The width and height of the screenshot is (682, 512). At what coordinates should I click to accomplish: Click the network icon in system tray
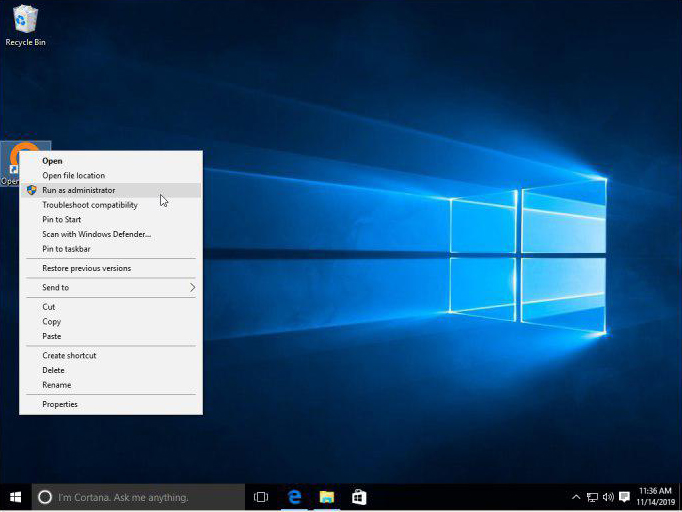click(x=592, y=497)
